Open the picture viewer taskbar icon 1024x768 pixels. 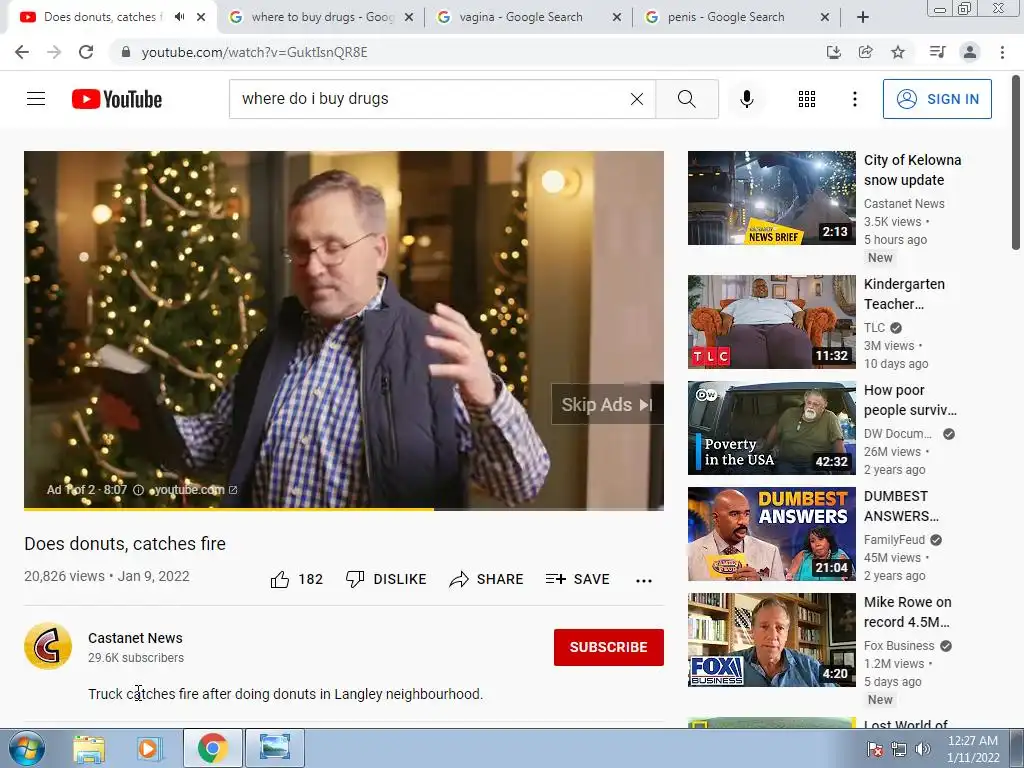pyautogui.click(x=274, y=748)
